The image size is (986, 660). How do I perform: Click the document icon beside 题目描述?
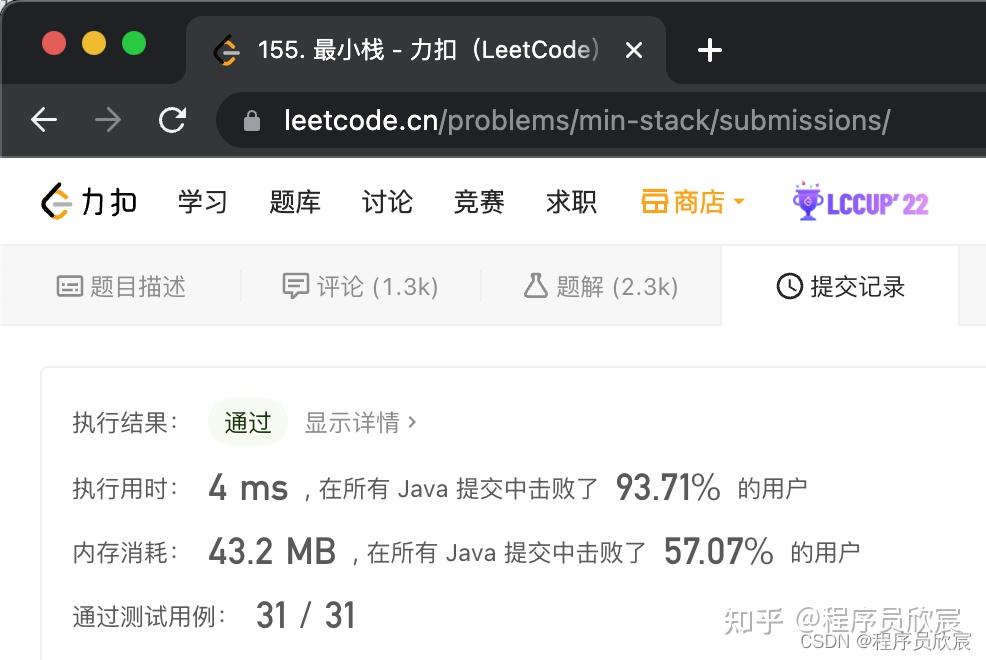pyautogui.click(x=69, y=286)
